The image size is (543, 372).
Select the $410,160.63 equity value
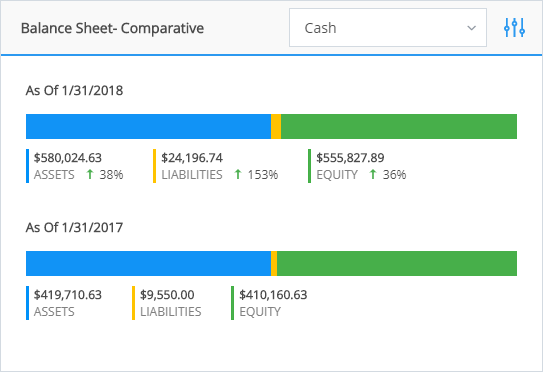click(x=273, y=295)
